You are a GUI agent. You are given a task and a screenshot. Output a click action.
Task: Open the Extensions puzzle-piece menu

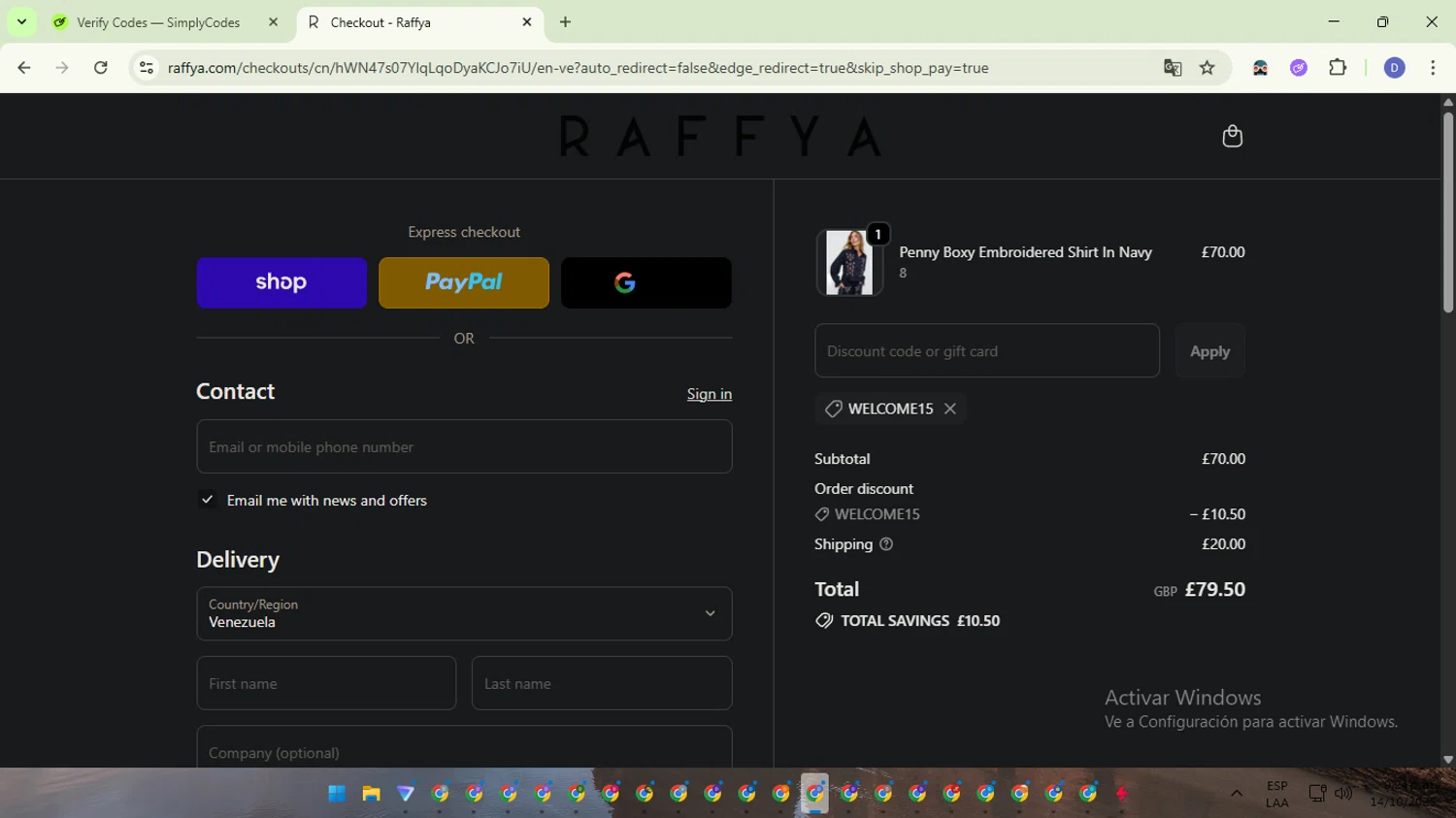pos(1338,68)
